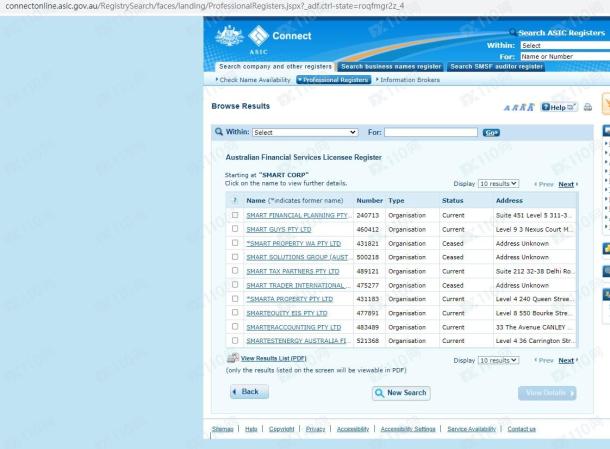The image size is (610, 449).
Task: Click the View Details button
Action: tap(547, 393)
